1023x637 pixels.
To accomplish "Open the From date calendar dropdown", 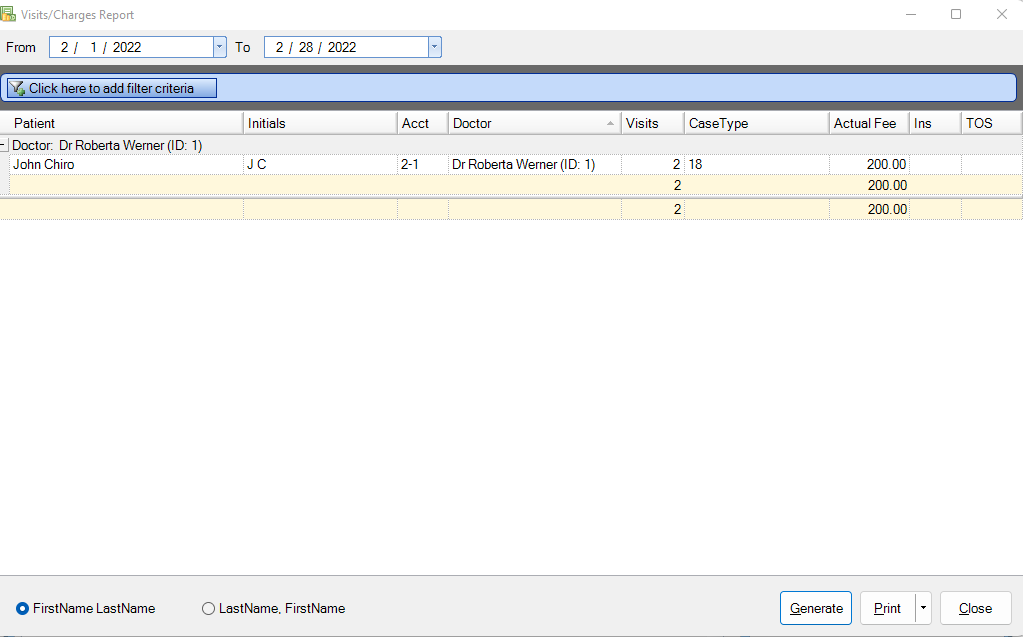I will click(x=220, y=47).
